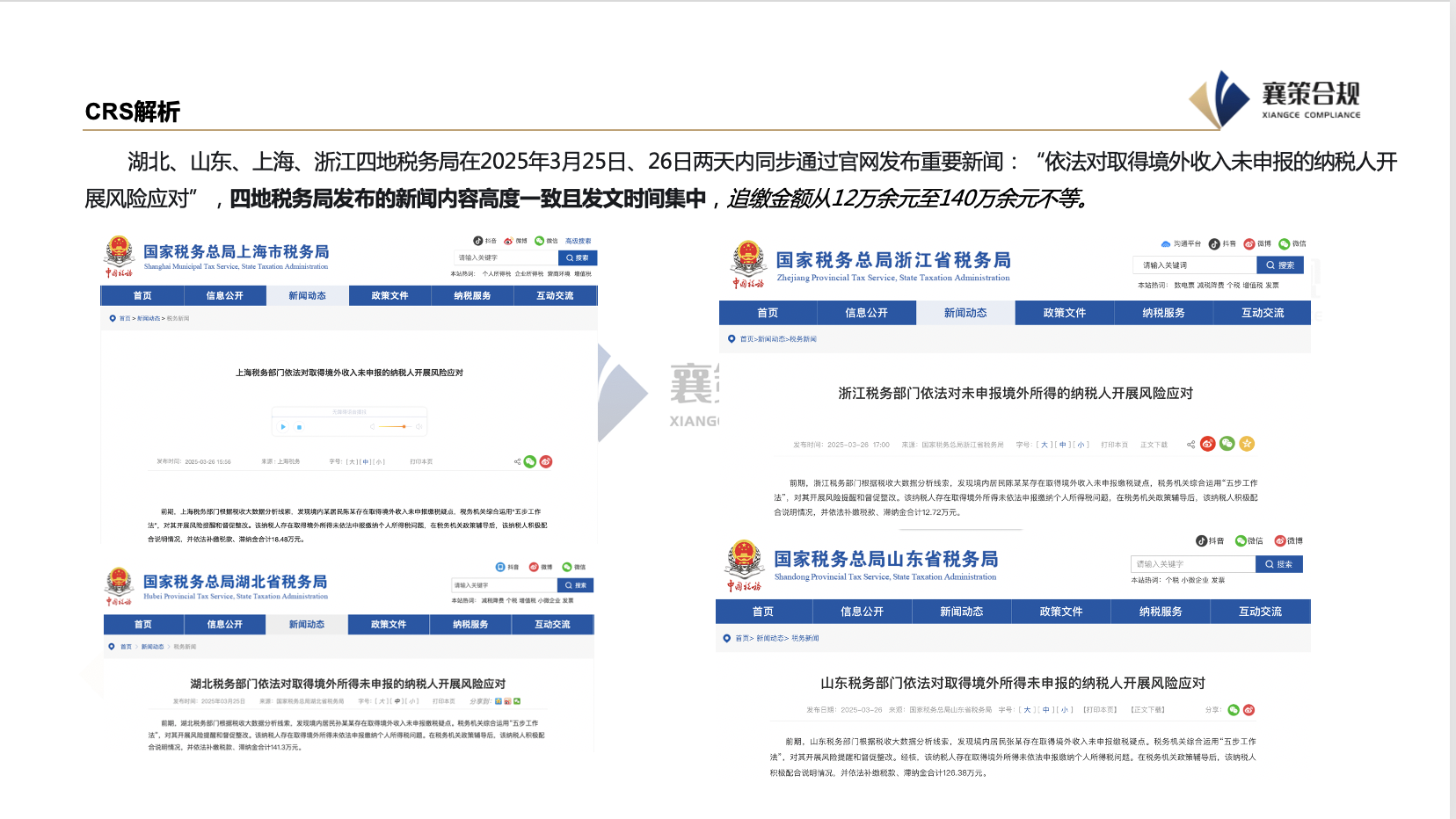The width and height of the screenshot is (1456, 819).
Task: Click the 正文下载 link on Shandong article
Action: [1147, 710]
